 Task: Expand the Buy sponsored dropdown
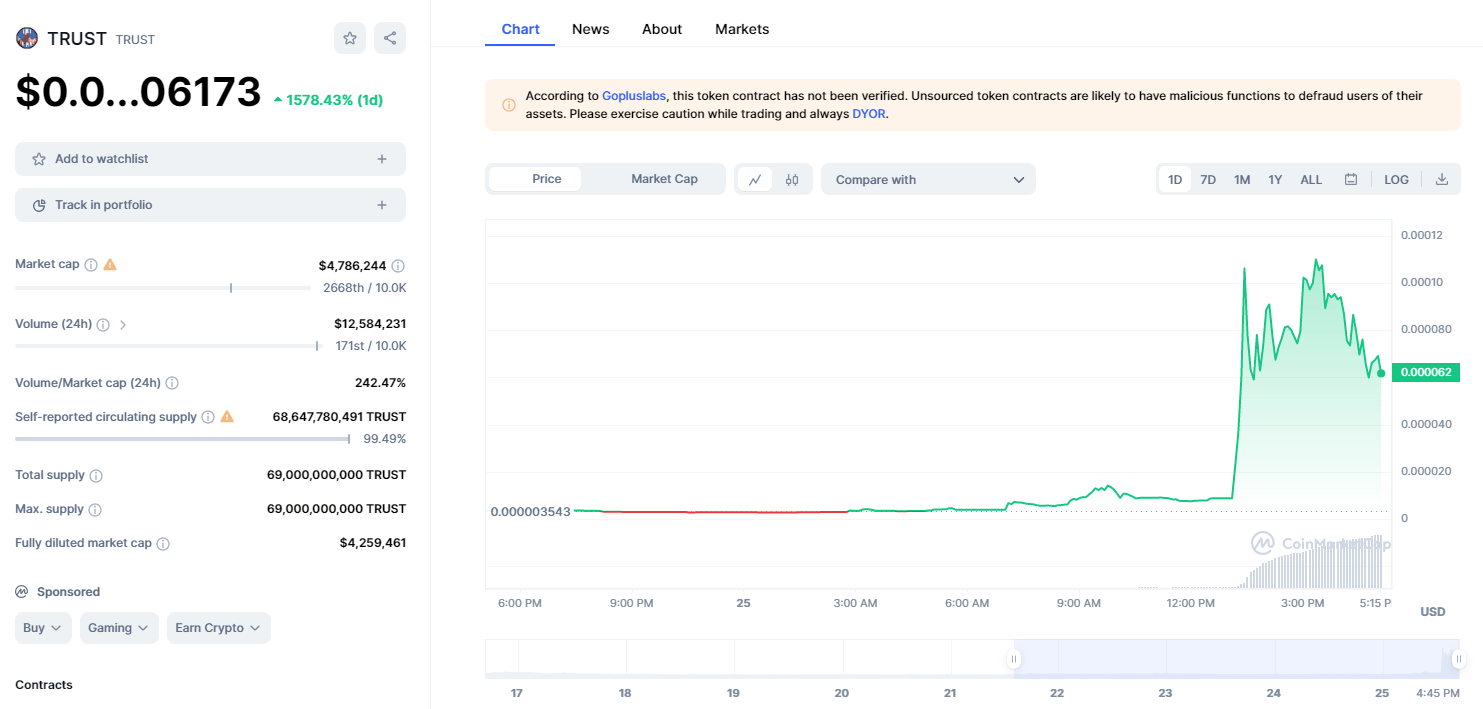click(43, 627)
